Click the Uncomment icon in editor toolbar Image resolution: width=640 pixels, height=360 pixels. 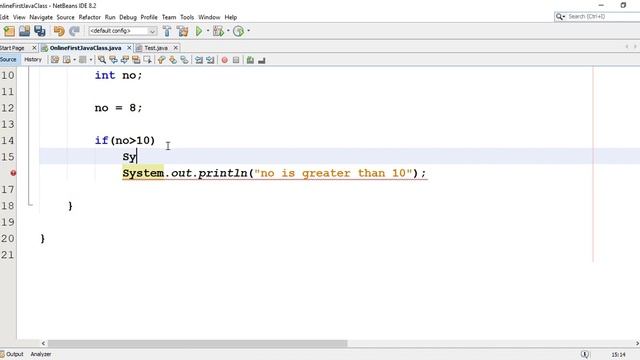point(262,60)
